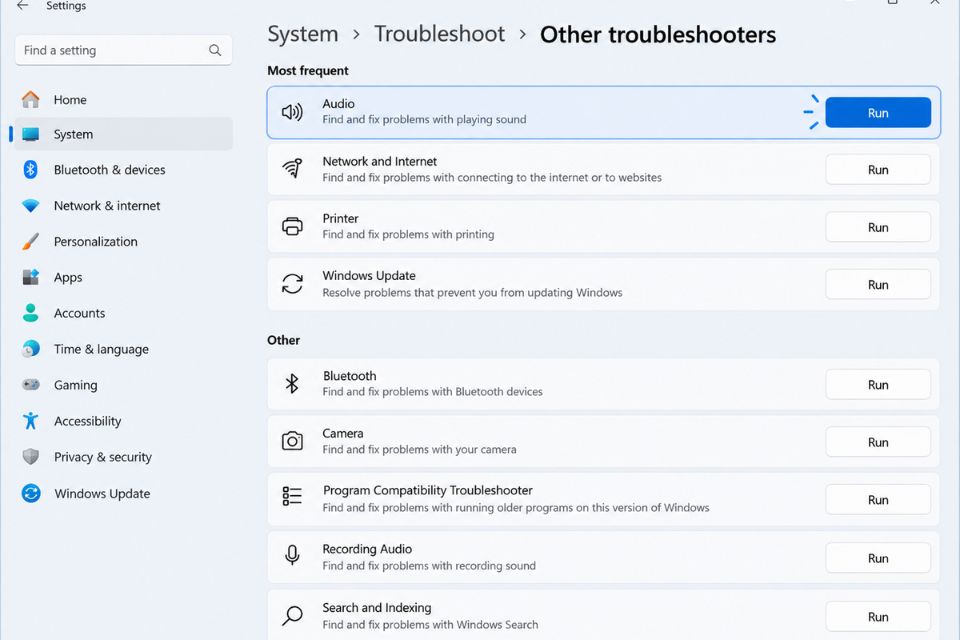Click the Troubleshoot breadcrumb link
The image size is (960, 640).
(x=439, y=34)
